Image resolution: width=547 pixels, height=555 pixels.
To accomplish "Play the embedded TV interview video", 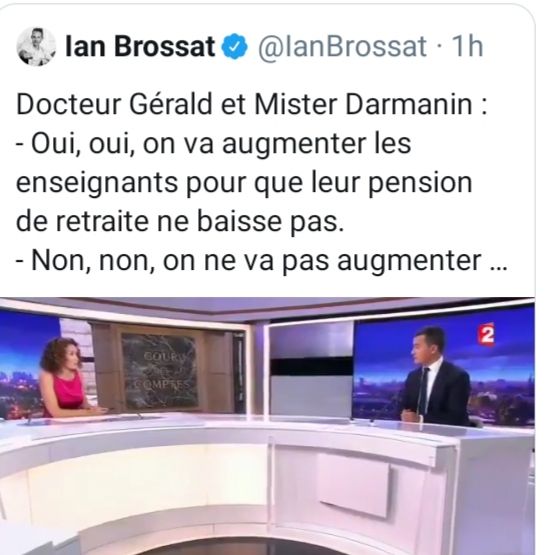I will [267, 426].
